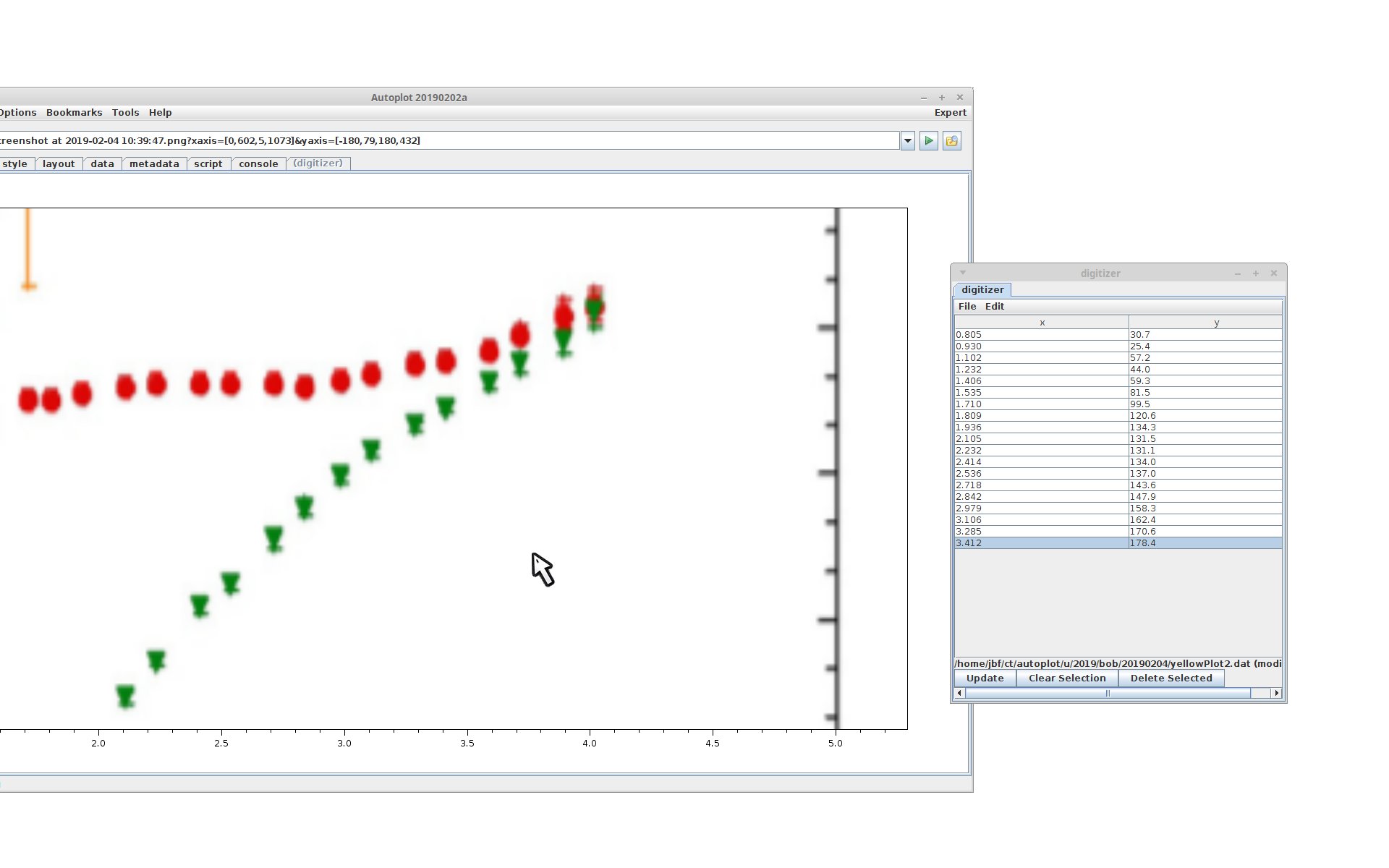Minimize the Autoplot window
Image resolution: width=1389 pixels, height=868 pixels.
[x=924, y=98]
